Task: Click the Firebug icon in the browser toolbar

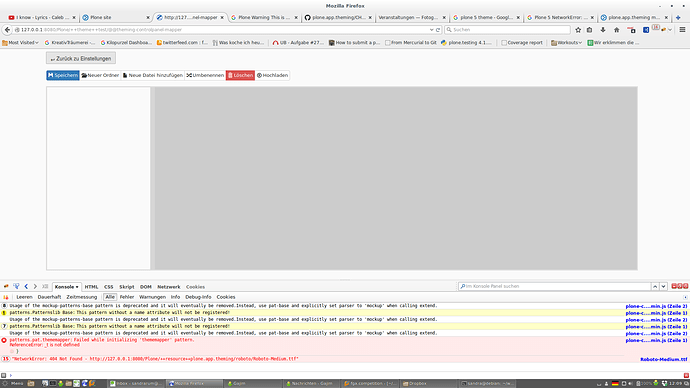Action: coord(663,29)
